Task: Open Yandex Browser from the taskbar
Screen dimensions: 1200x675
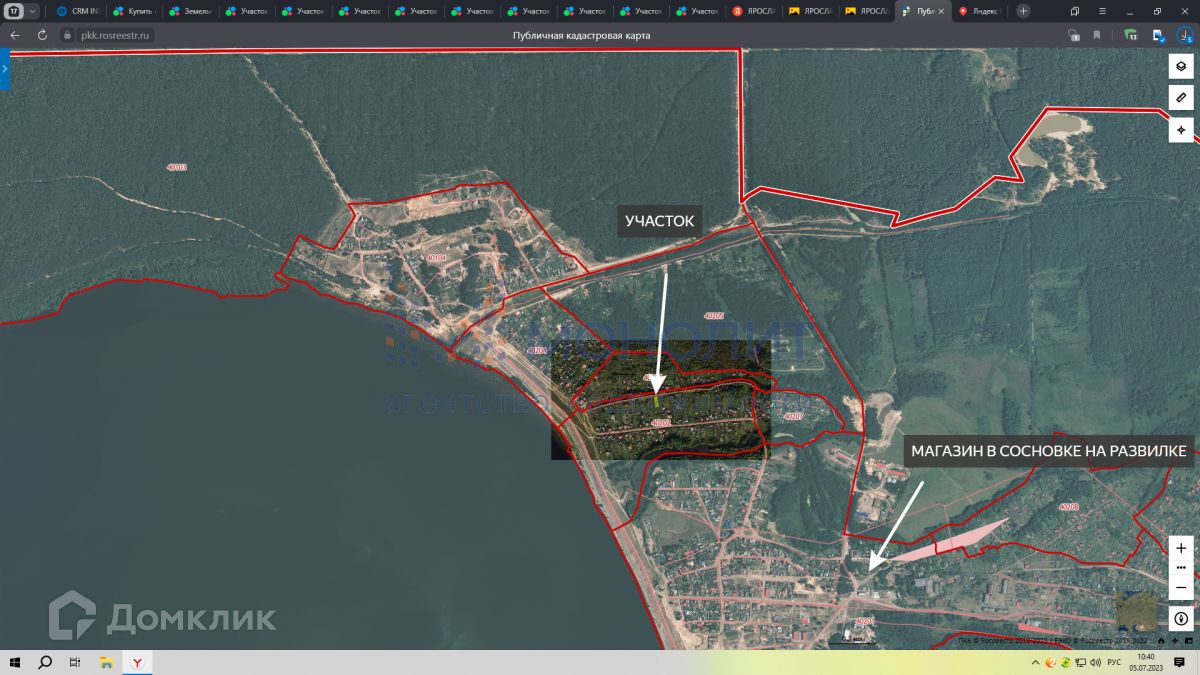Action: tap(137, 663)
